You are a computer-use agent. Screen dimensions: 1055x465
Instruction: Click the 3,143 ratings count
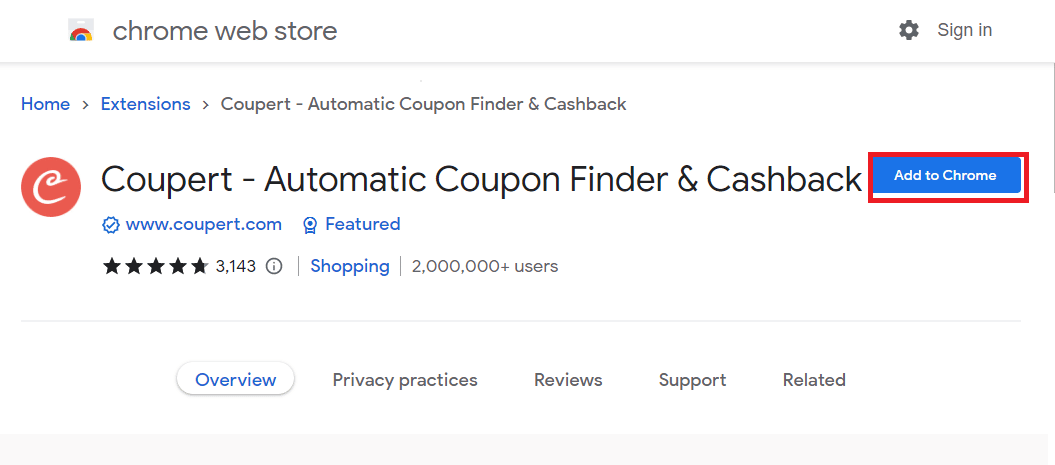click(x=235, y=266)
